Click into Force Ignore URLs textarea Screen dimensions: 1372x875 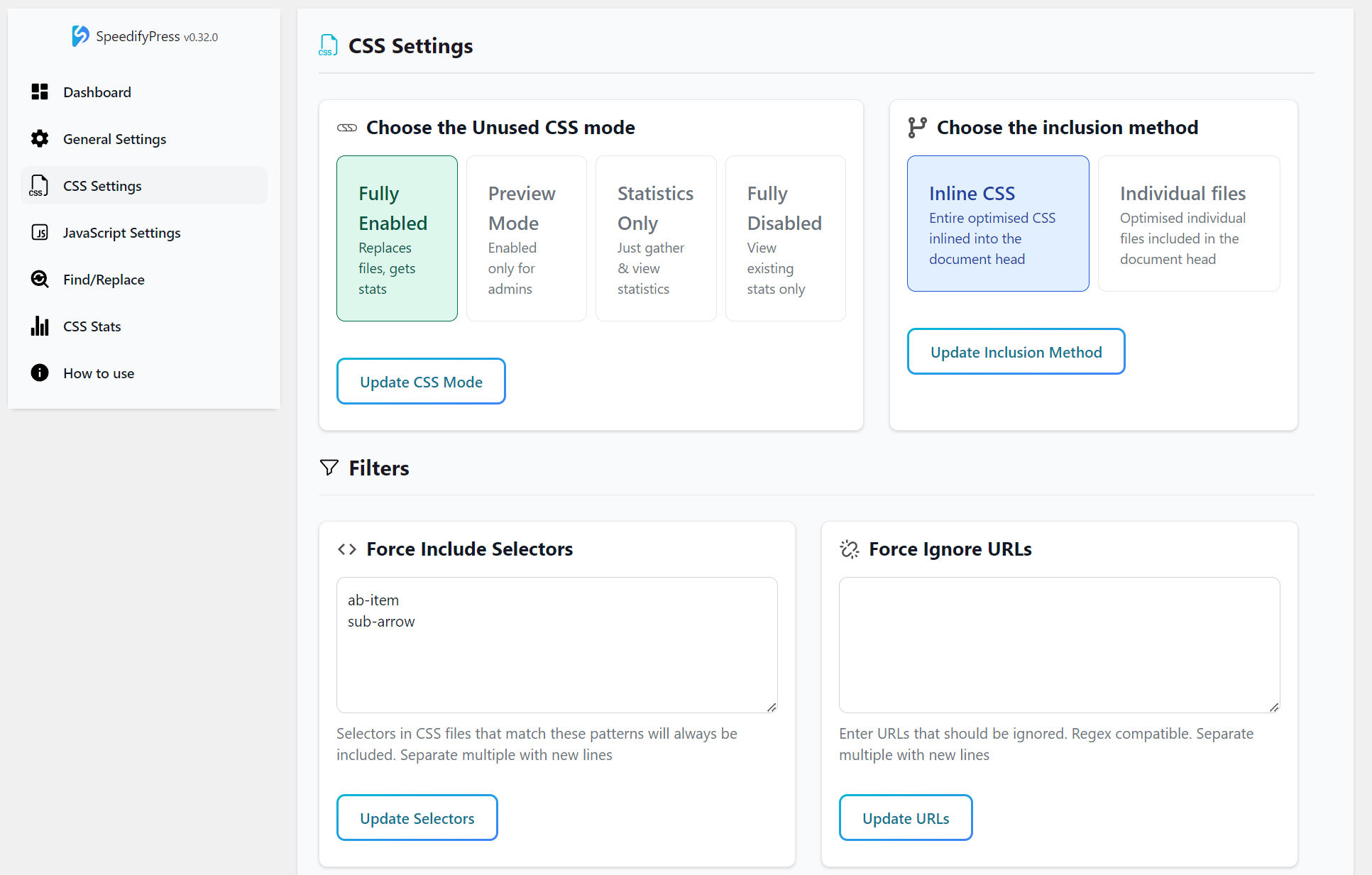click(x=1058, y=644)
